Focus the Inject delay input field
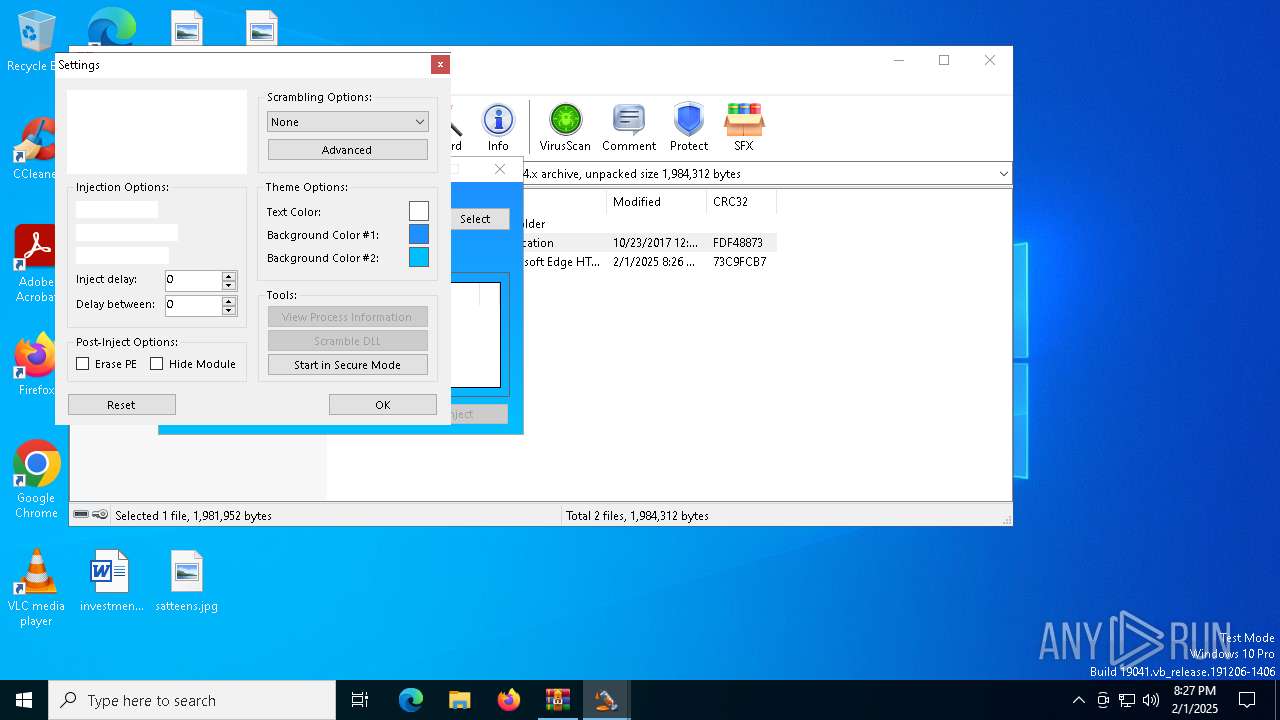 point(193,281)
